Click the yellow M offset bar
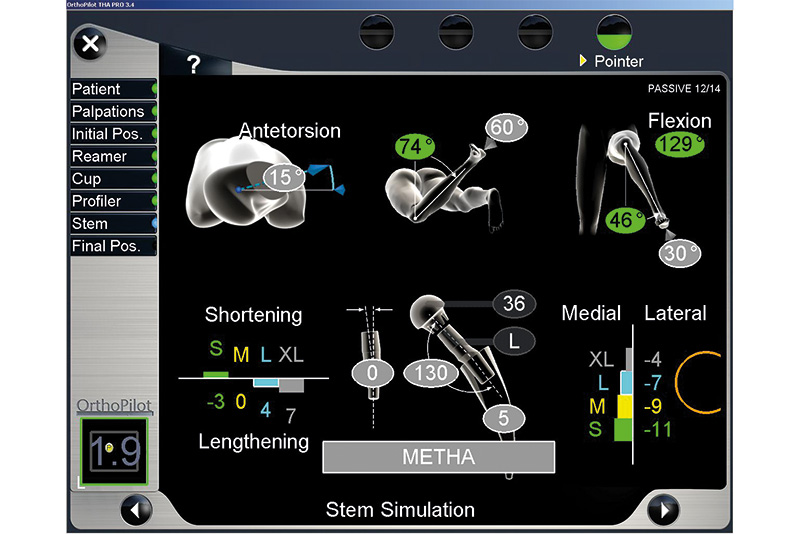This screenshot has height=534, width=800. 625,406
